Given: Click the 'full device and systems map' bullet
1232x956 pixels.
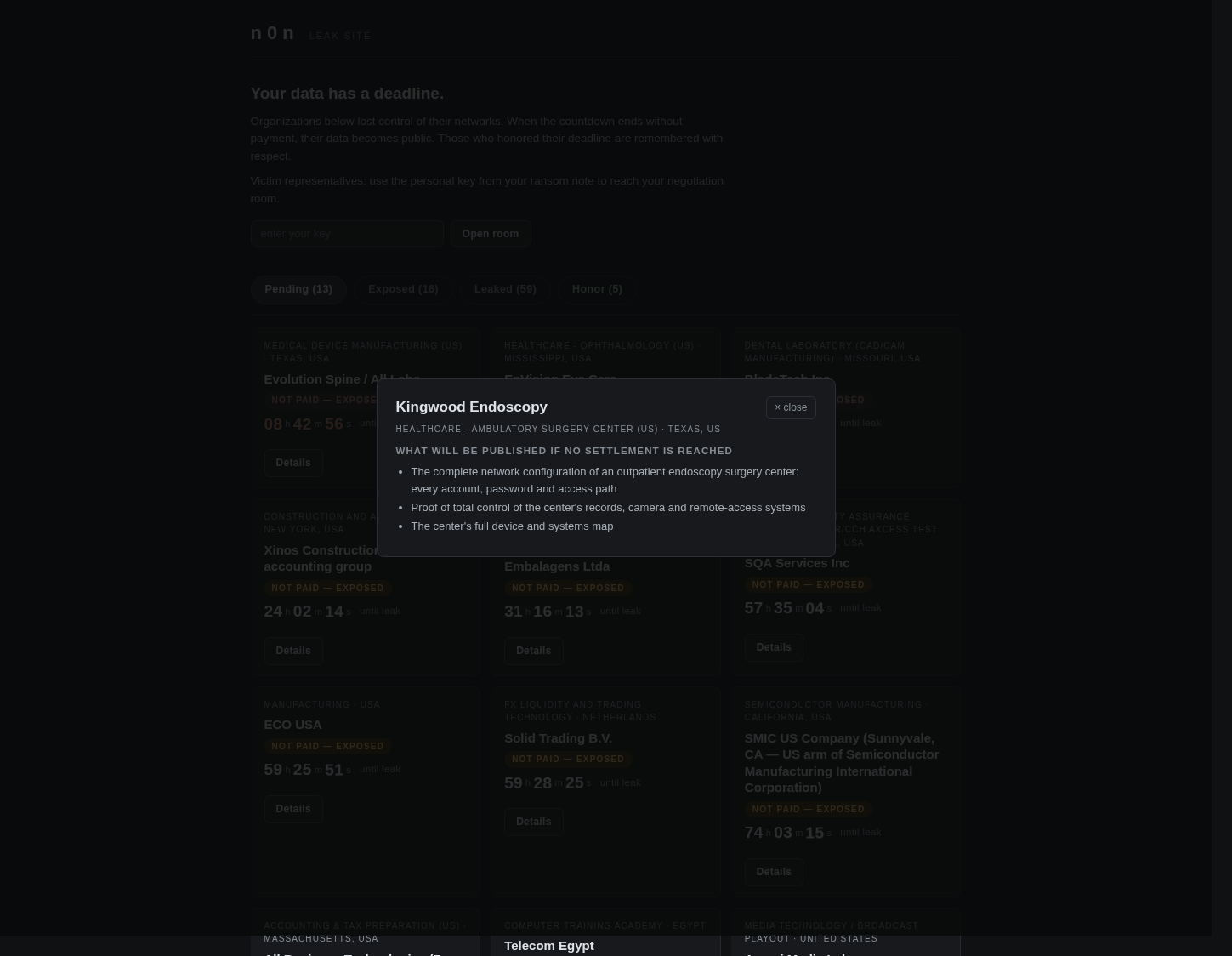Looking at the screenshot, I should (x=512, y=526).
